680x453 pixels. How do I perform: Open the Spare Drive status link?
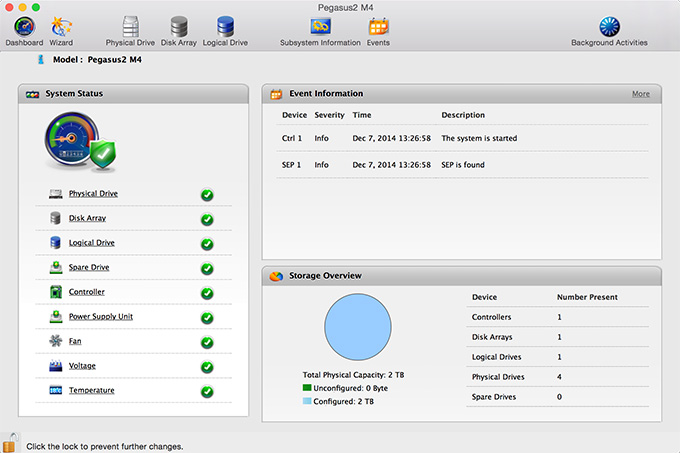(89, 267)
